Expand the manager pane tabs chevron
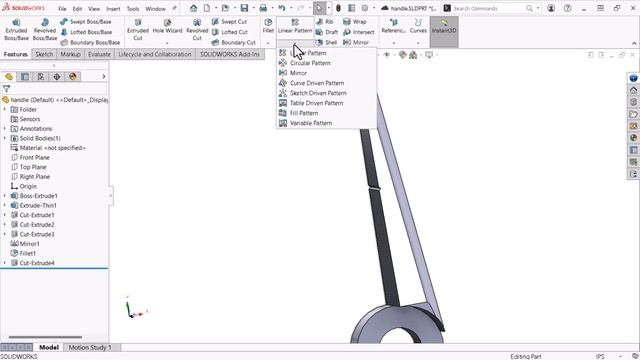Image resolution: width=640 pixels, height=360 pixels. click(104, 76)
